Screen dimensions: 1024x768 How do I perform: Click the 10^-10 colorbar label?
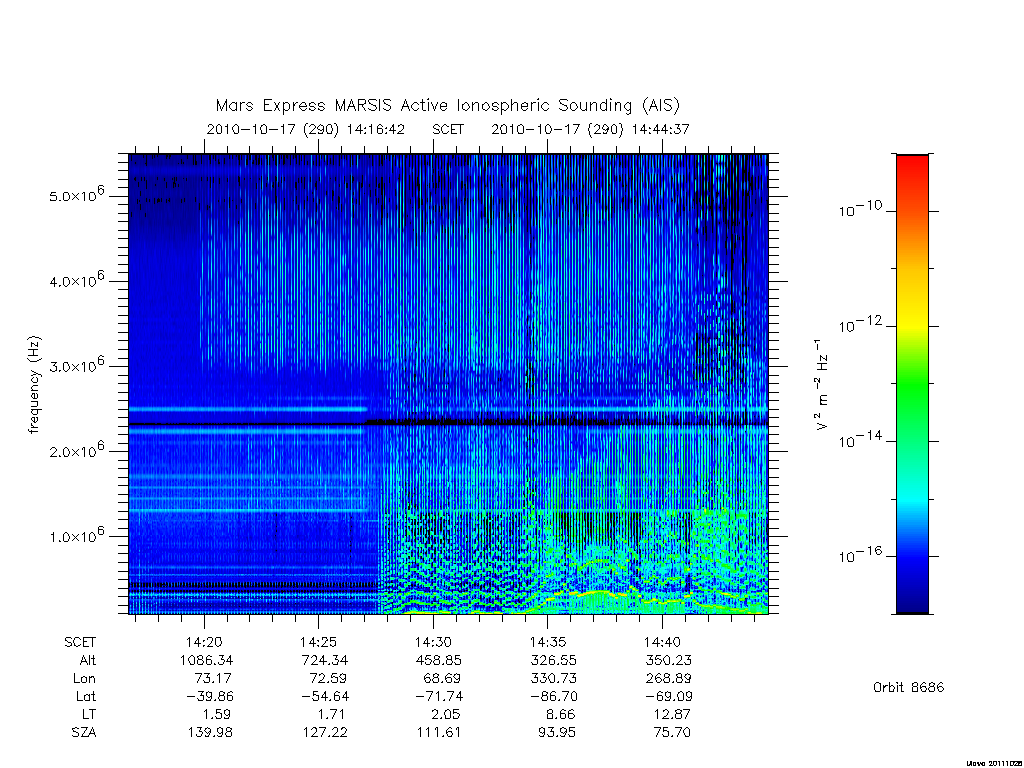[x=860, y=210]
